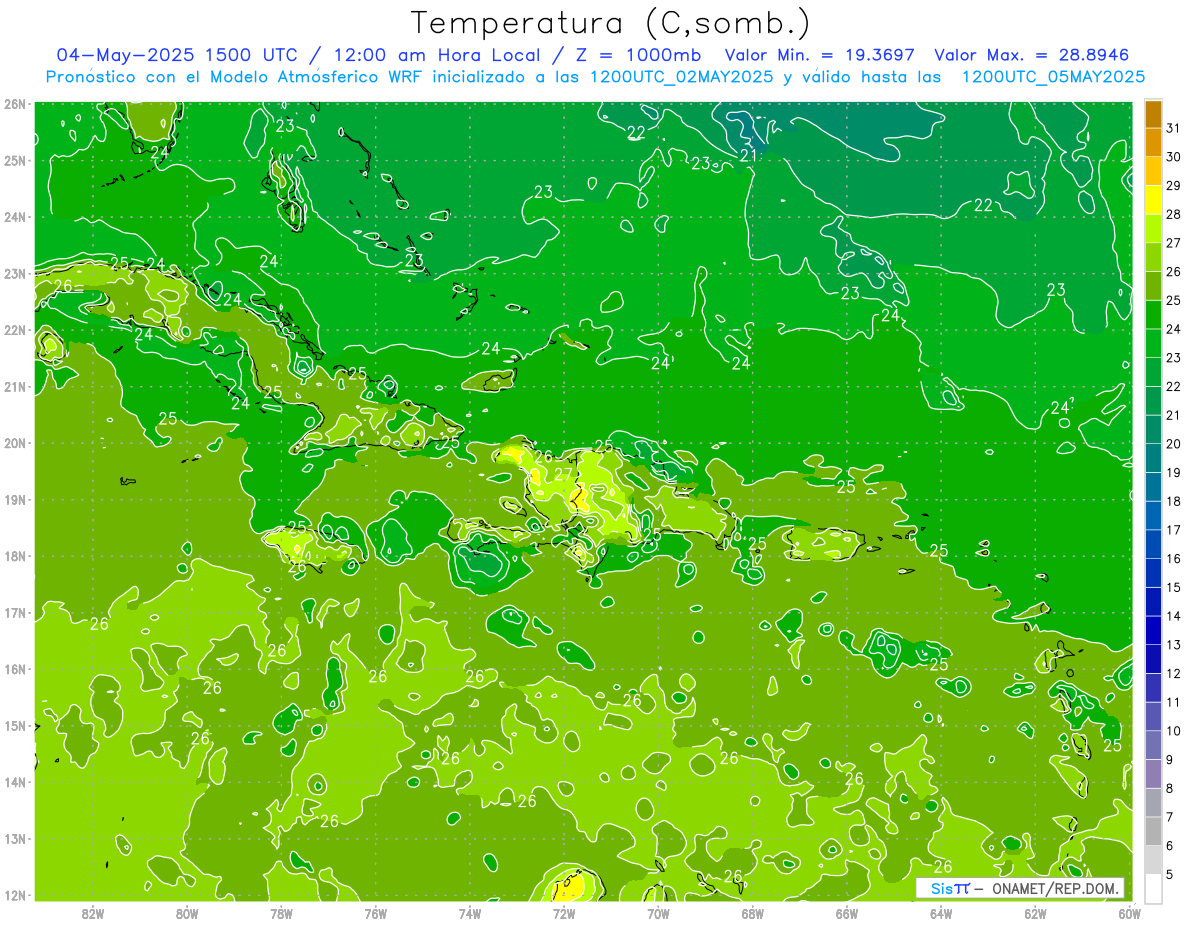This screenshot has width=1200, height=927.
Task: Click the '18N' latitude axis label
Action: [15, 556]
